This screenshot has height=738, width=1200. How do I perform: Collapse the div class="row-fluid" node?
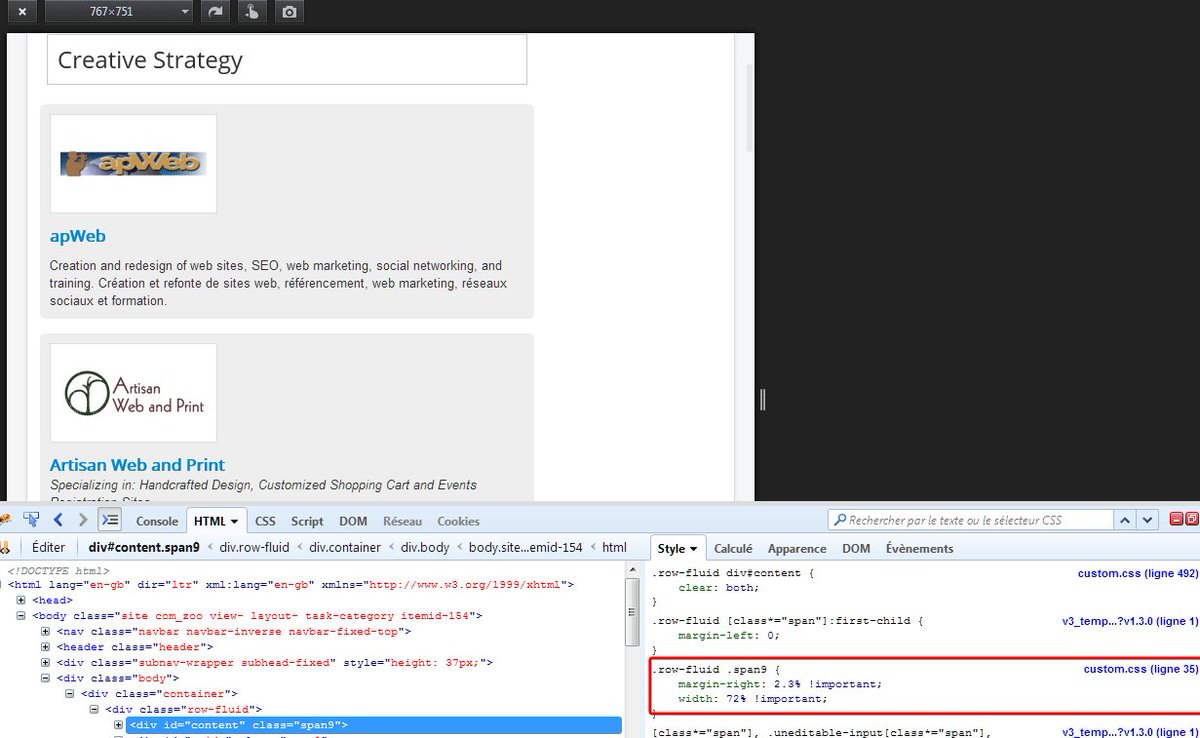coord(95,709)
